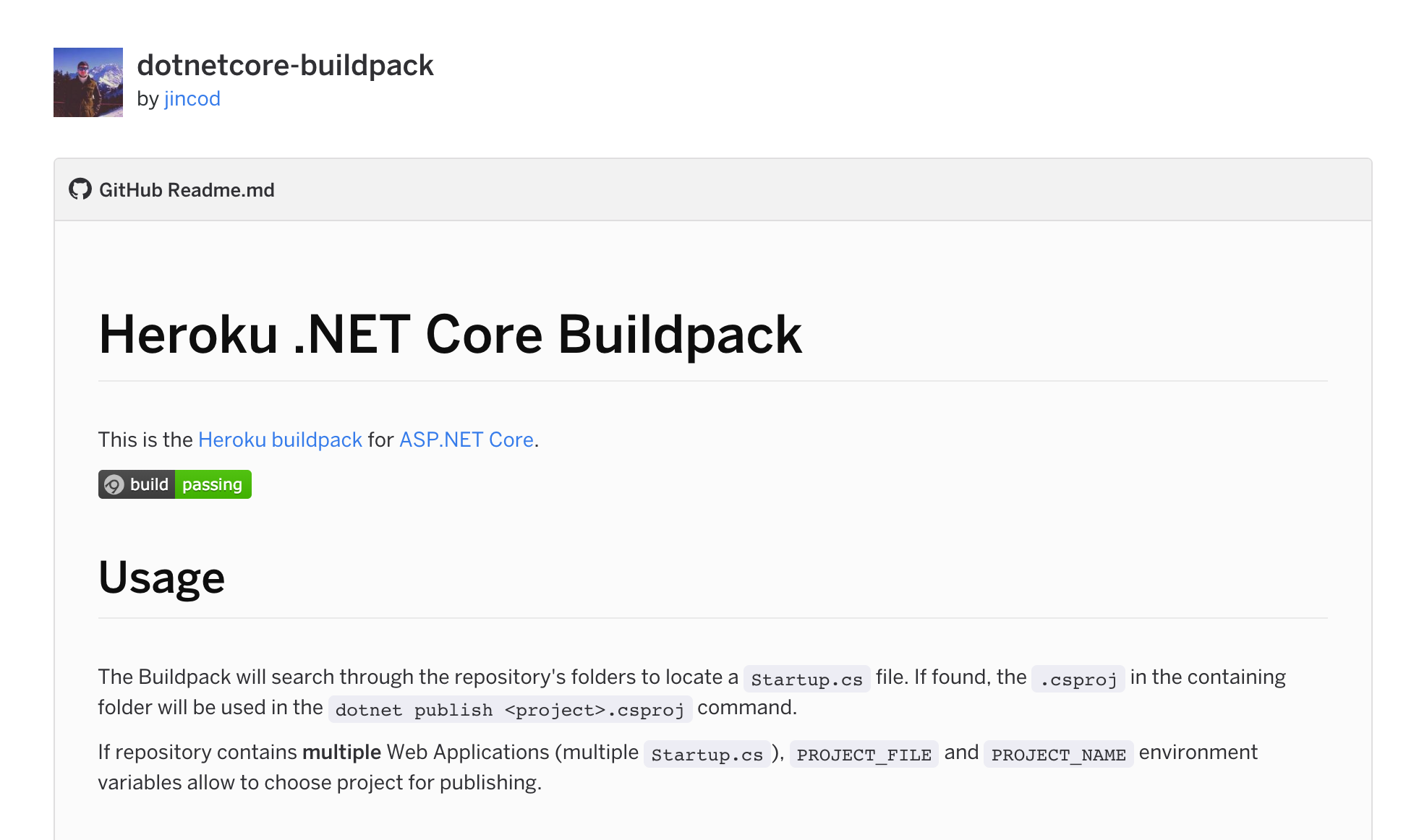Open the jincod author link
The width and height of the screenshot is (1406, 840).
tap(192, 99)
